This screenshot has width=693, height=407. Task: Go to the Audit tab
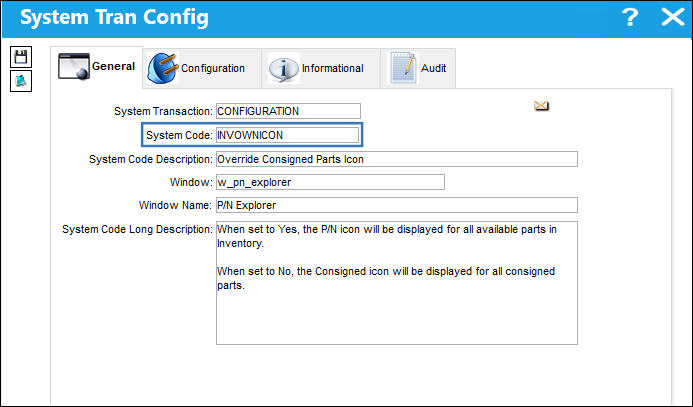pyautogui.click(x=418, y=68)
